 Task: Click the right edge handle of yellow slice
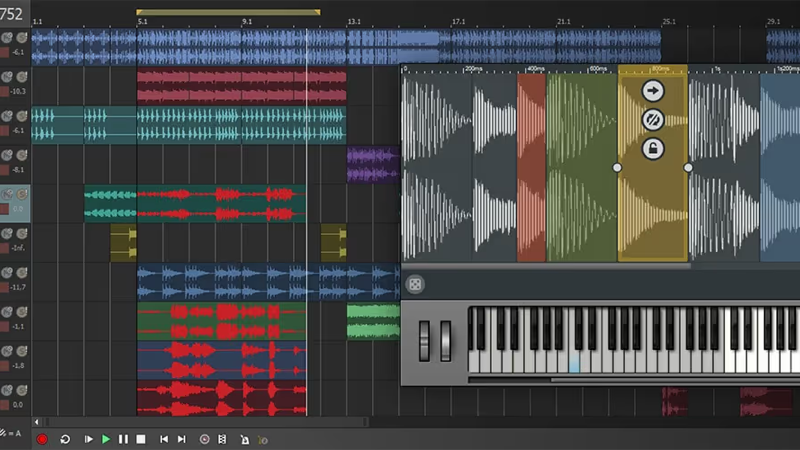[x=688, y=167]
